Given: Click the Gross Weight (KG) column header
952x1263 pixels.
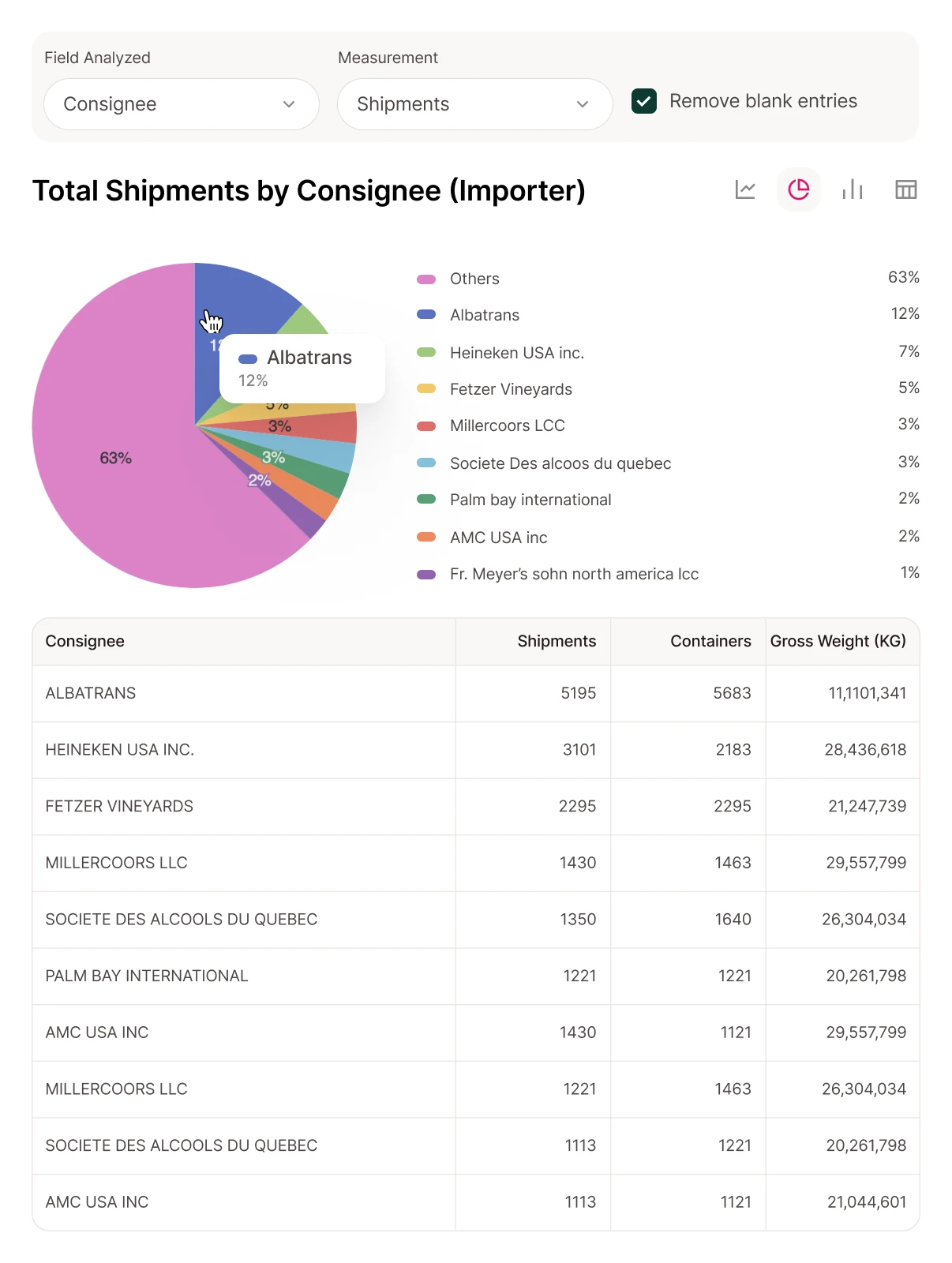Looking at the screenshot, I should [x=838, y=641].
